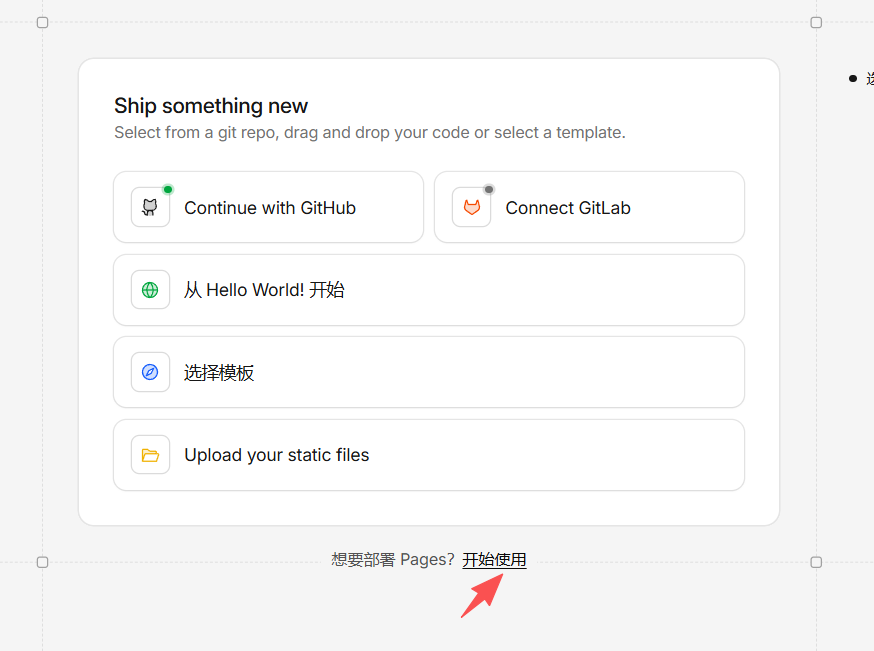
Task: Select the Connect GitLab label
Action: [568, 208]
